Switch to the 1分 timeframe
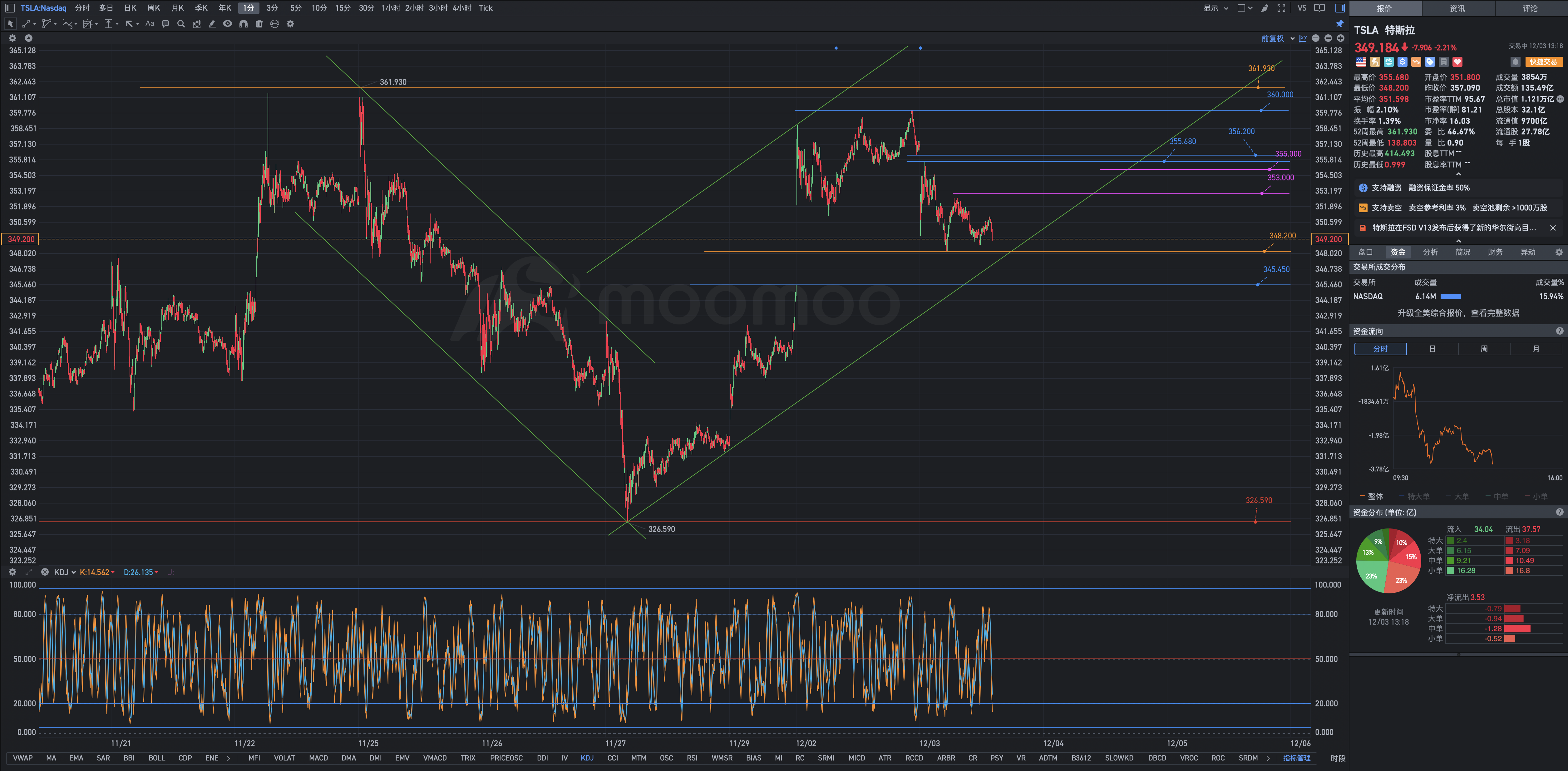1568x771 pixels. (248, 8)
